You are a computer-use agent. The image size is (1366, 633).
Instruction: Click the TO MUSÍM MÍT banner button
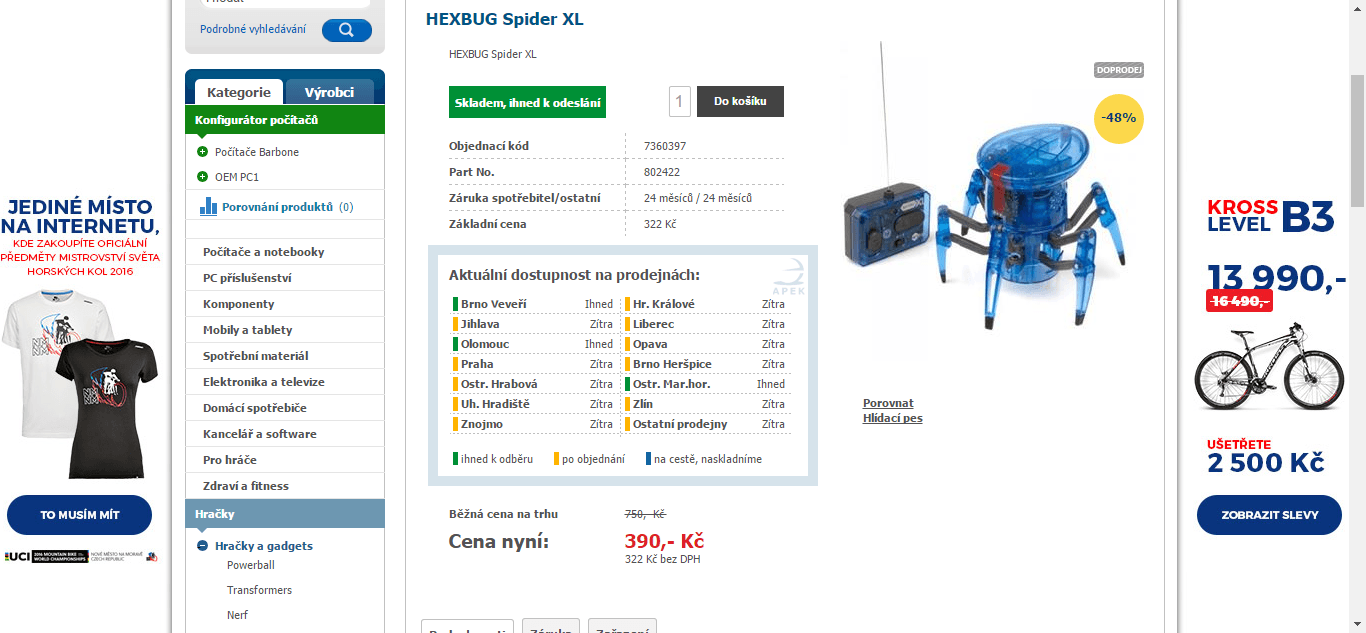click(80, 515)
